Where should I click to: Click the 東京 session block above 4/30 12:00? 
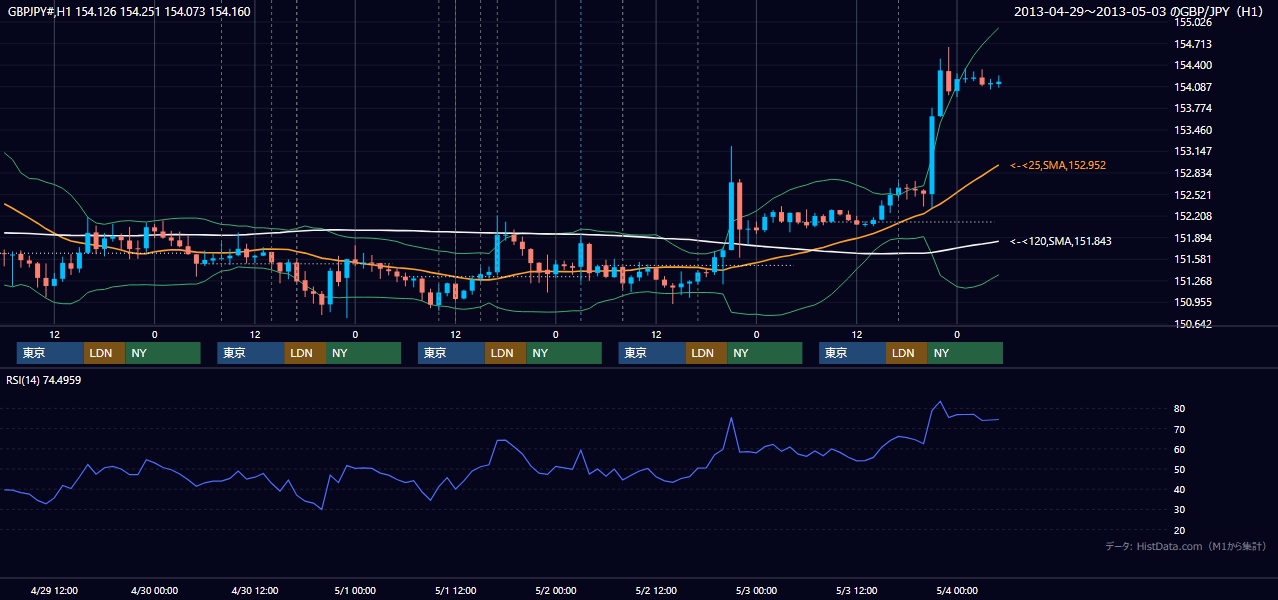[251, 353]
